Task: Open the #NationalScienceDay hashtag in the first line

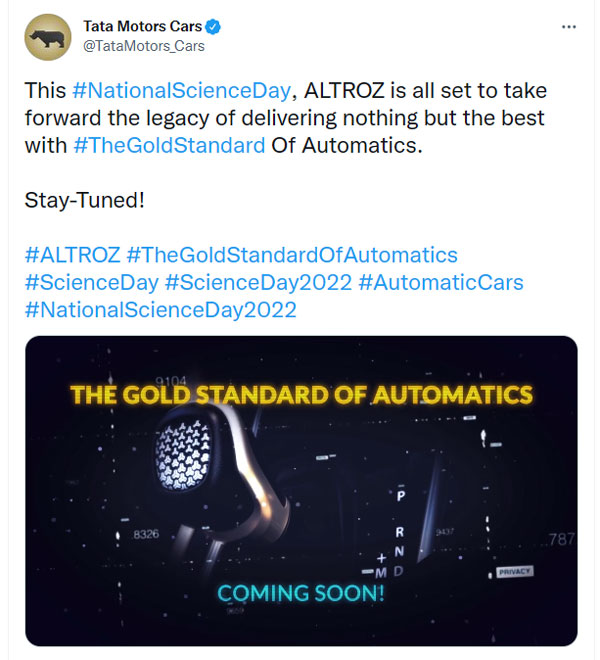Action: click(181, 90)
